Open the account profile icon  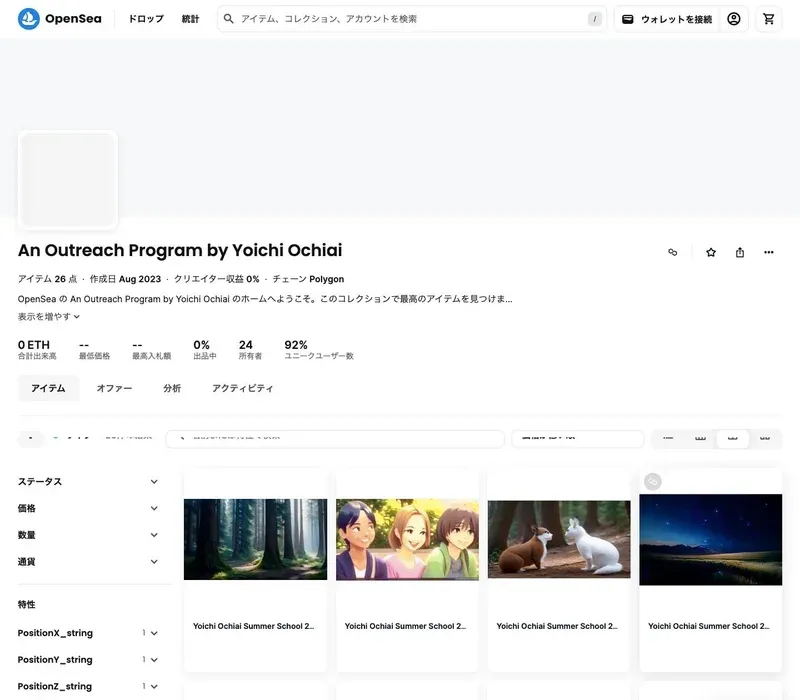(x=734, y=19)
